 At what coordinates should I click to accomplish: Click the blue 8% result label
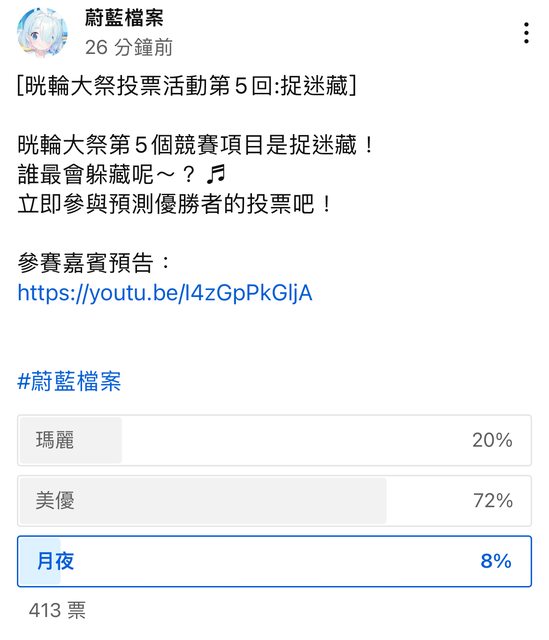pyautogui.click(x=496, y=561)
